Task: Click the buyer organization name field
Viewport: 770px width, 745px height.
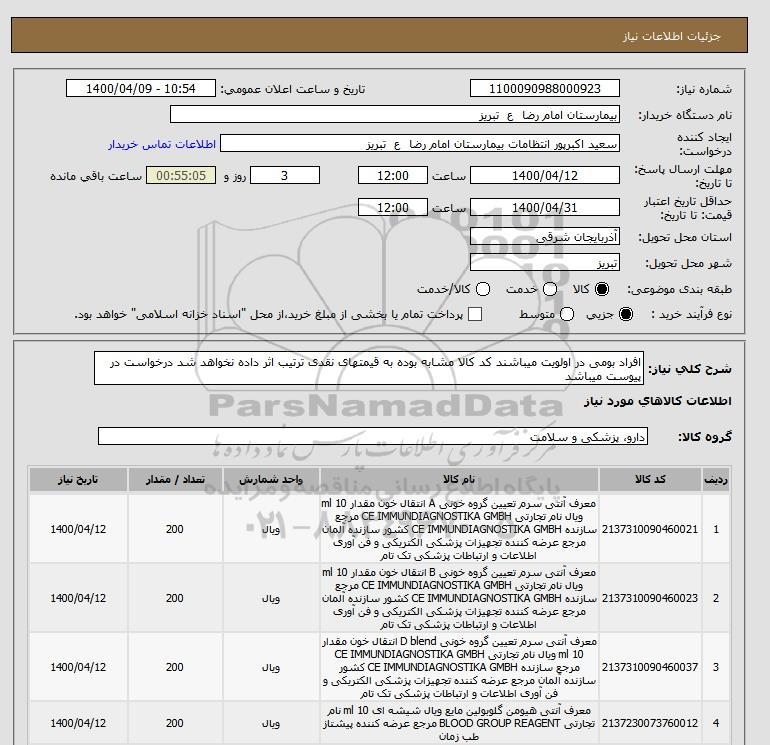Action: (x=395, y=115)
